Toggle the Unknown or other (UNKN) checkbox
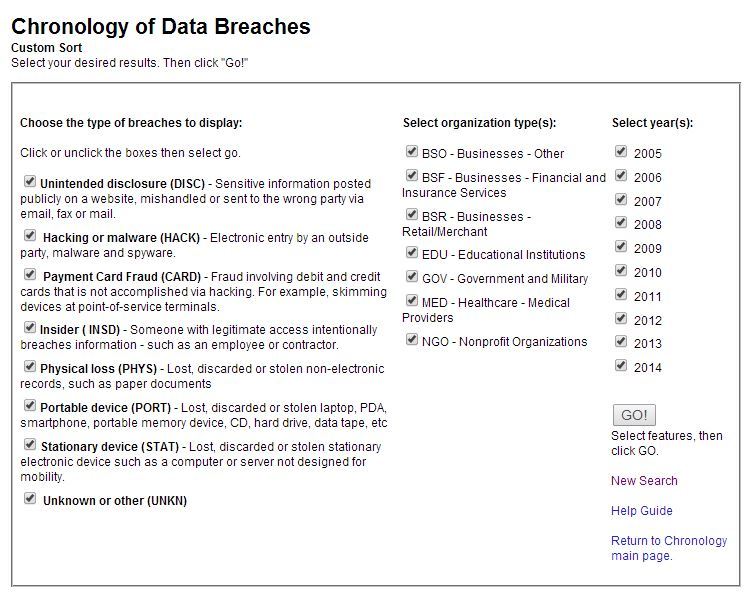Image resolution: width=749 pixels, height=596 pixels. point(30,498)
